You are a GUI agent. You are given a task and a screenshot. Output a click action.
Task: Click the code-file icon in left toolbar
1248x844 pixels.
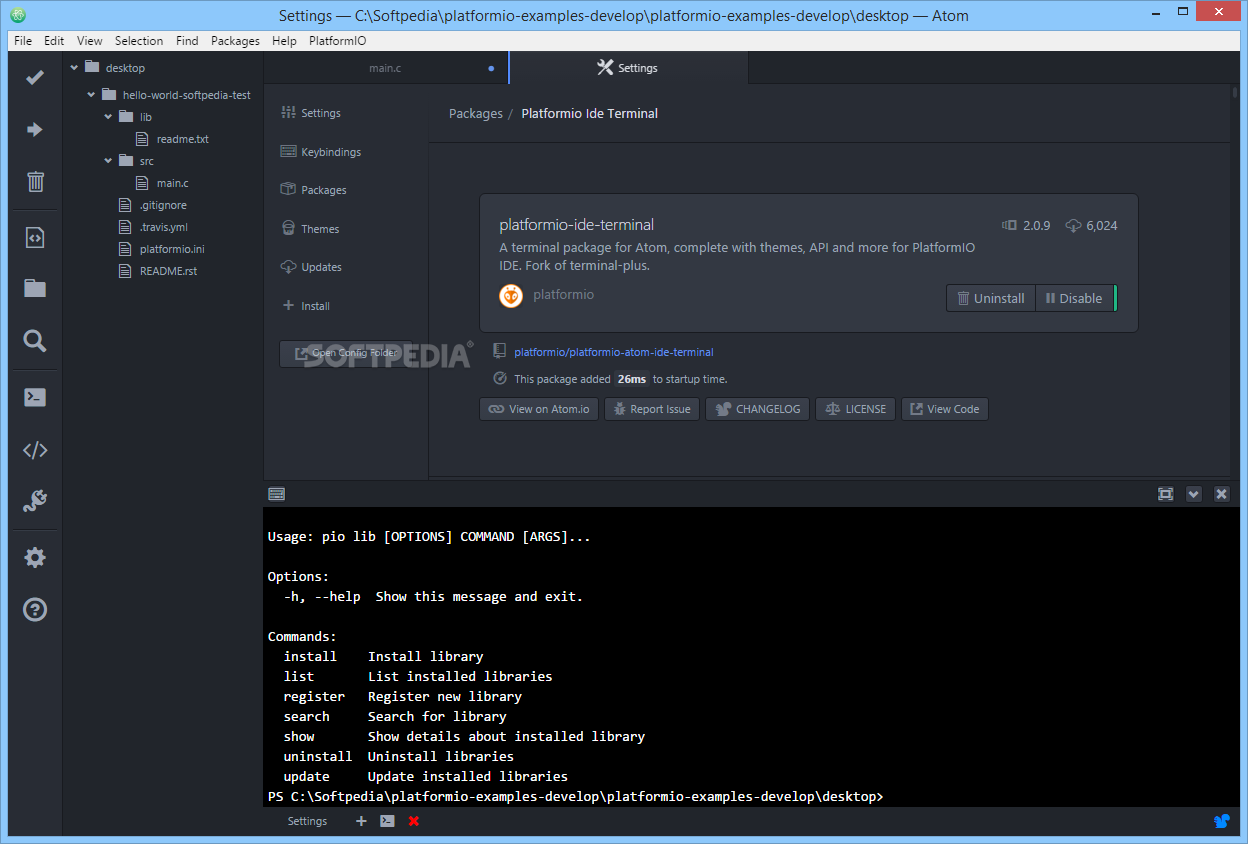(x=35, y=237)
